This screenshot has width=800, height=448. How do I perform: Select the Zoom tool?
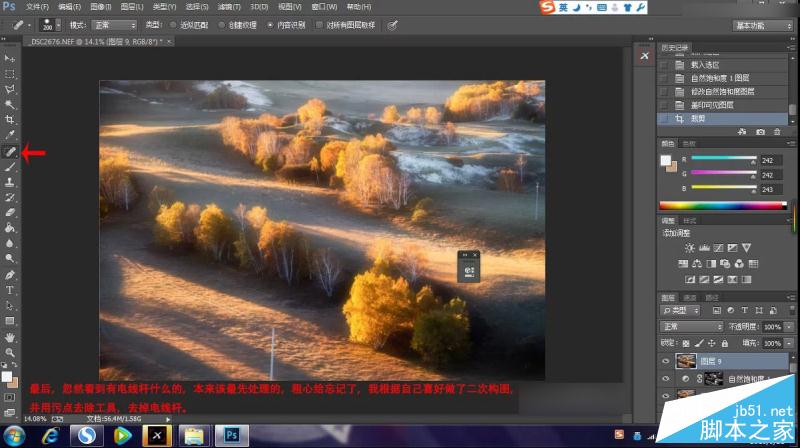(x=10, y=353)
